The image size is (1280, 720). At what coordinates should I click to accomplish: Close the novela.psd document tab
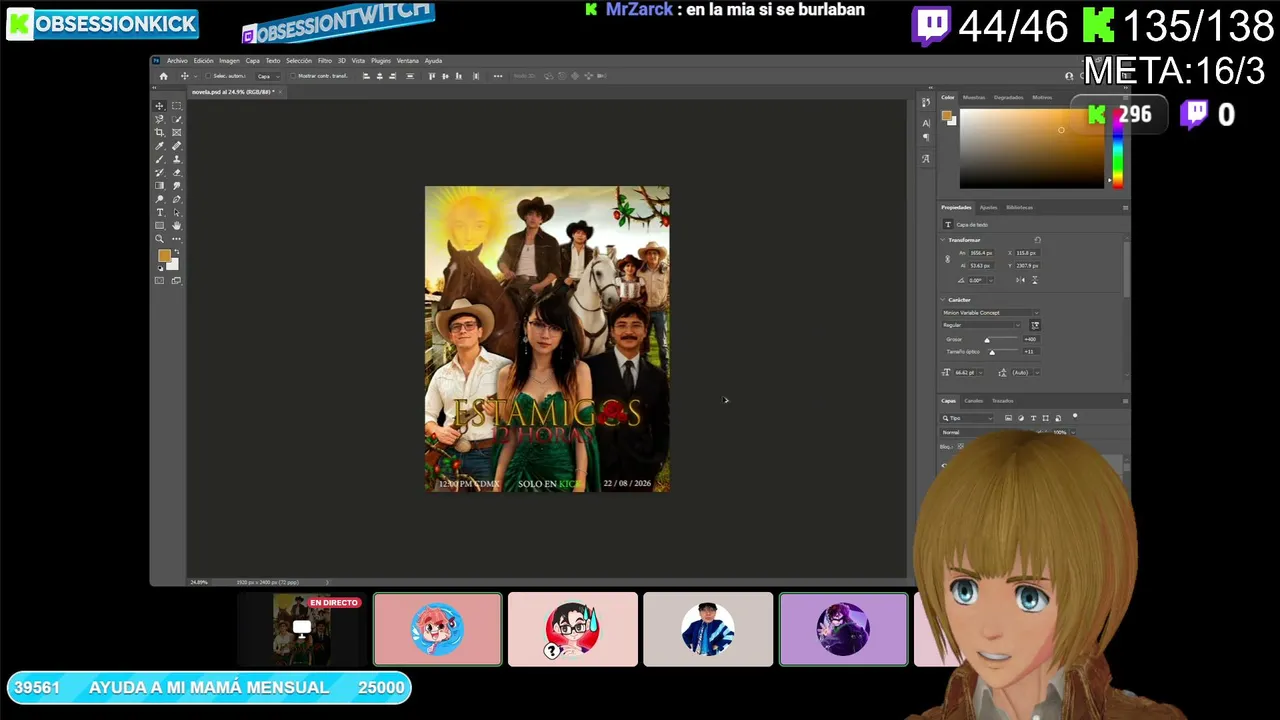click(281, 92)
